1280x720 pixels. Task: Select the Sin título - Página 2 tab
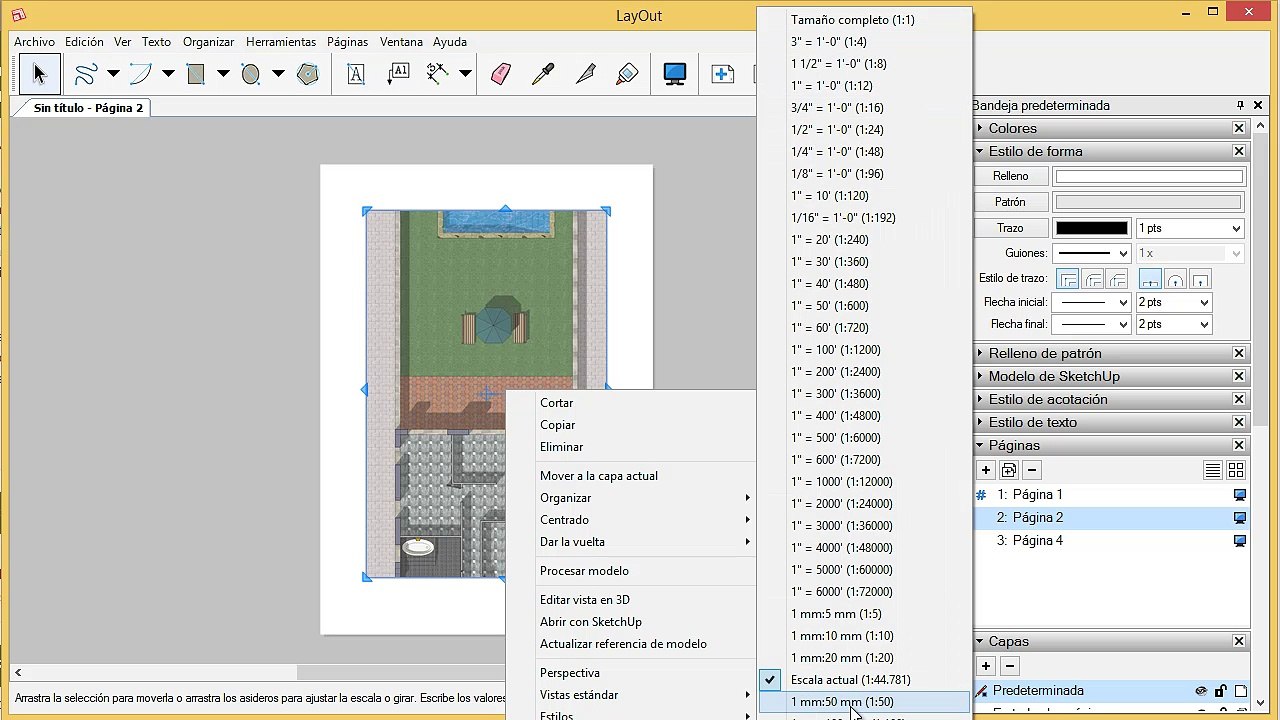(88, 108)
